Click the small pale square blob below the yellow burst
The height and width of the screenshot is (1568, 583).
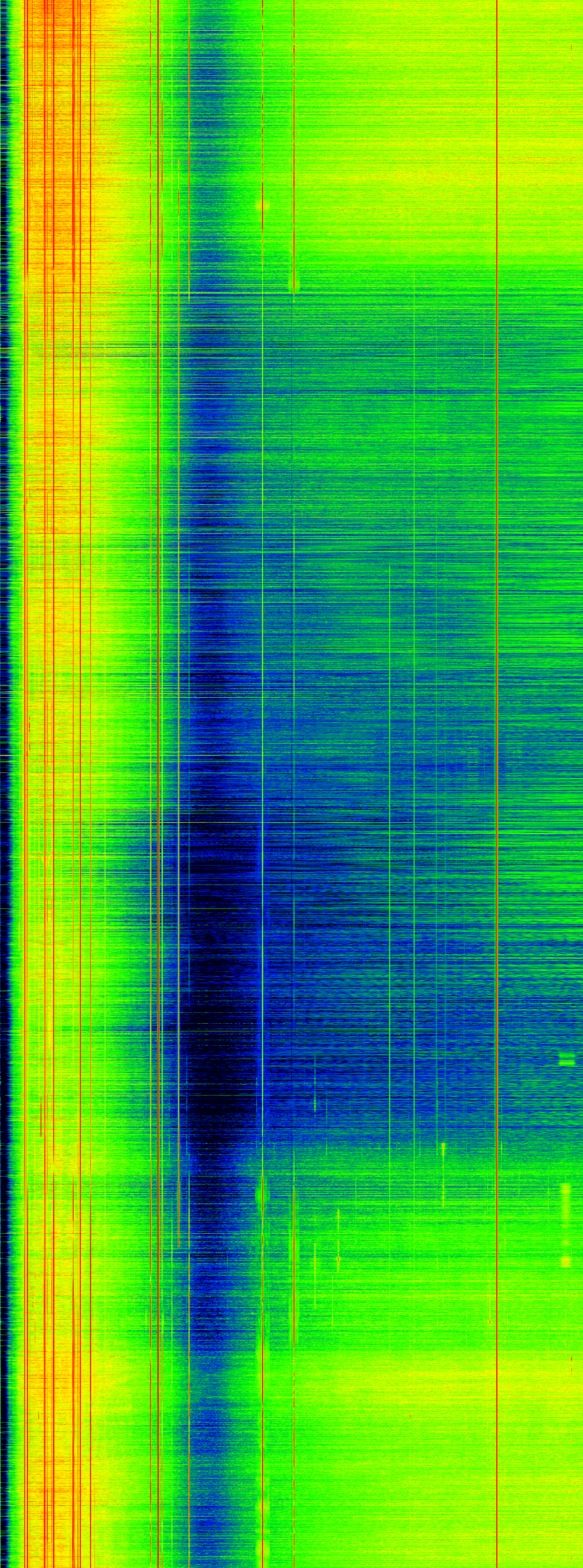point(566,1262)
